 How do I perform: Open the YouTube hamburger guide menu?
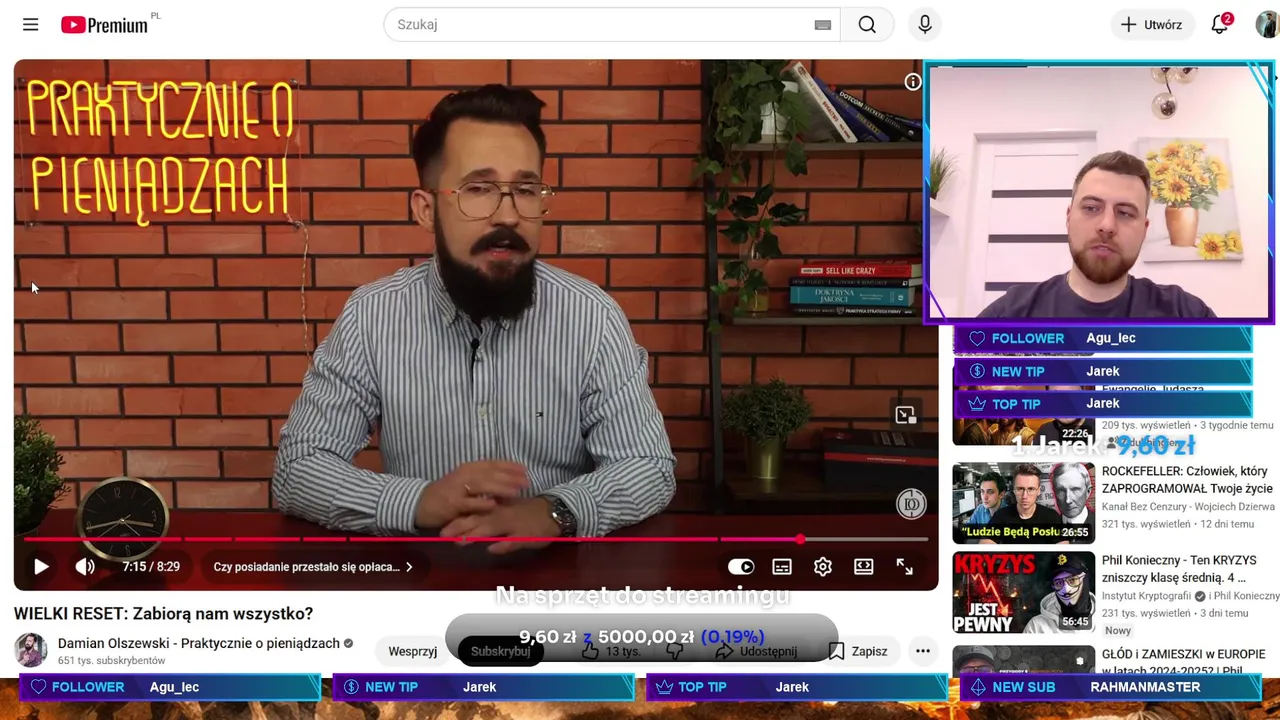31,25
